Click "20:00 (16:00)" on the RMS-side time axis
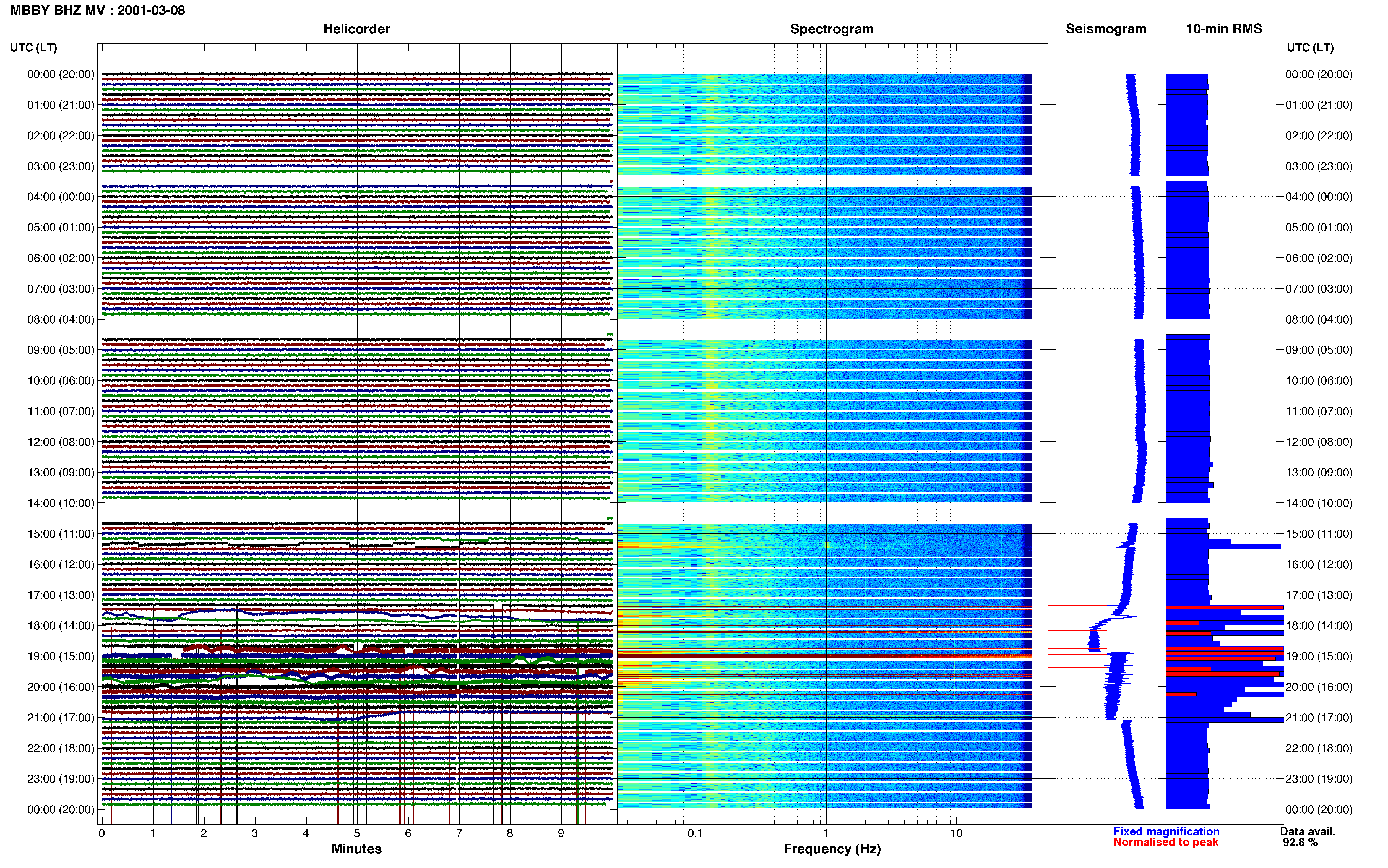This screenshot has height=868, width=1388. tap(1319, 687)
